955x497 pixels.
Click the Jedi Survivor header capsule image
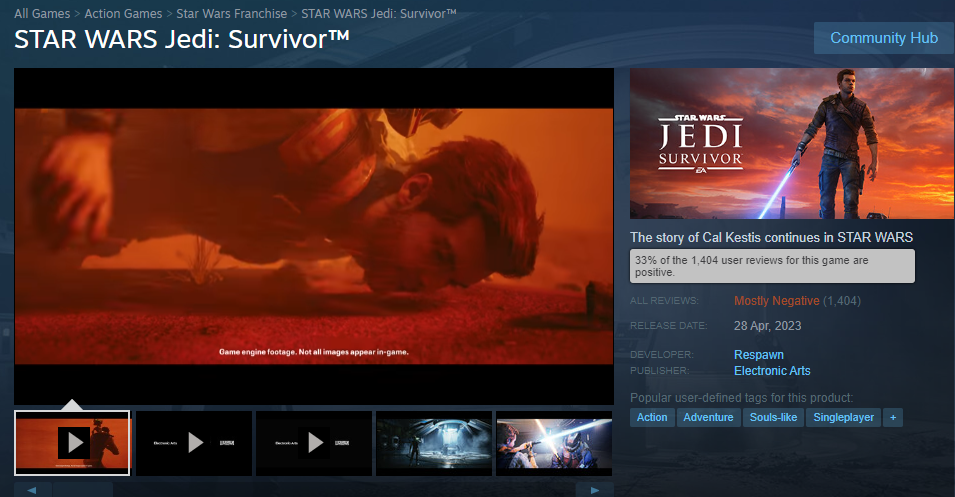point(792,143)
